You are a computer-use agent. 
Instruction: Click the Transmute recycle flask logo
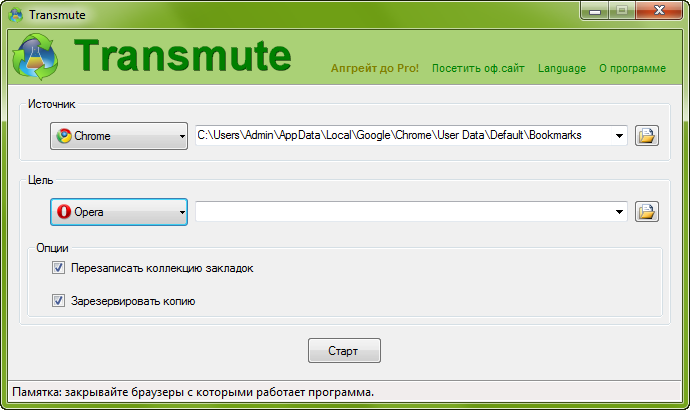35,57
